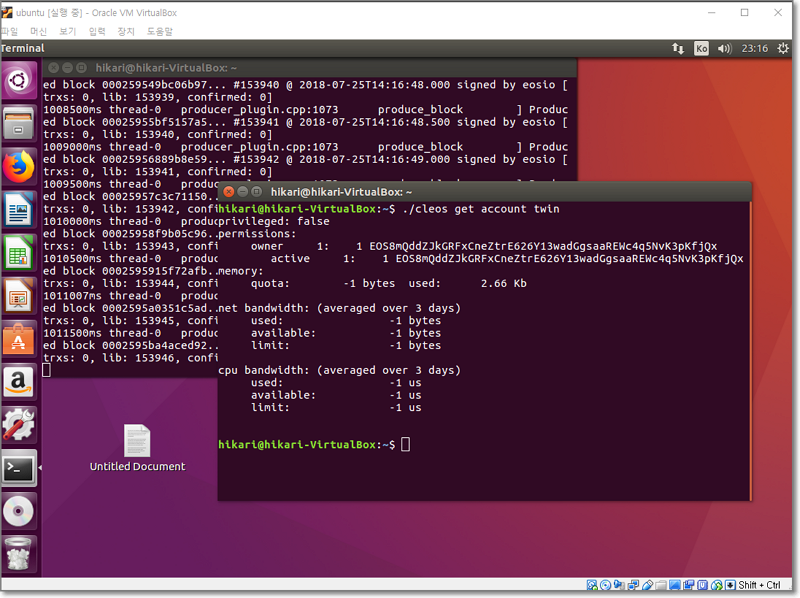Open the system gear session menu
Screen dimensions: 800x598
tap(786, 48)
